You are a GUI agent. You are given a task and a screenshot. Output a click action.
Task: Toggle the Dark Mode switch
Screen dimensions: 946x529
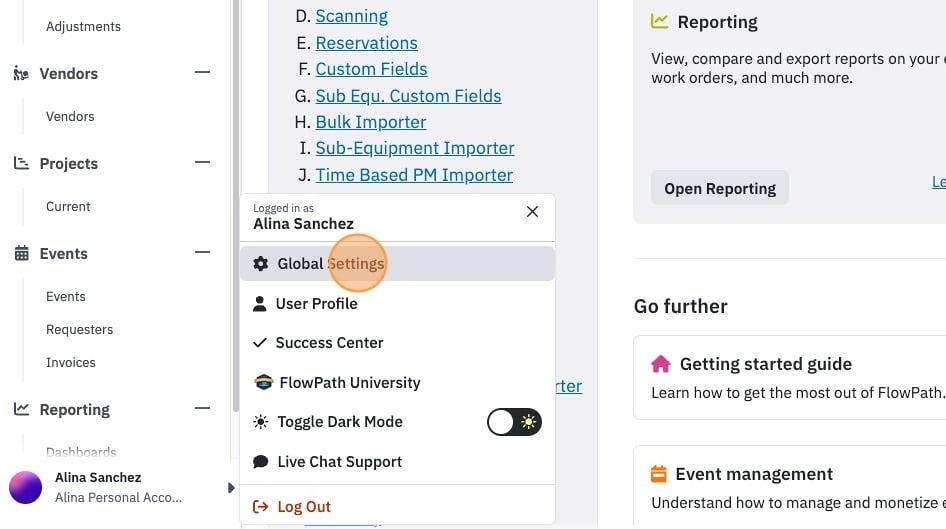[514, 422]
